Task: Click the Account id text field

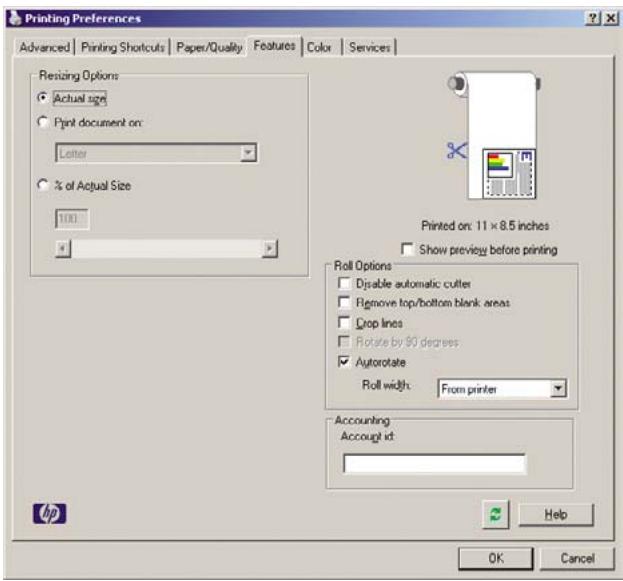Action: point(434,463)
